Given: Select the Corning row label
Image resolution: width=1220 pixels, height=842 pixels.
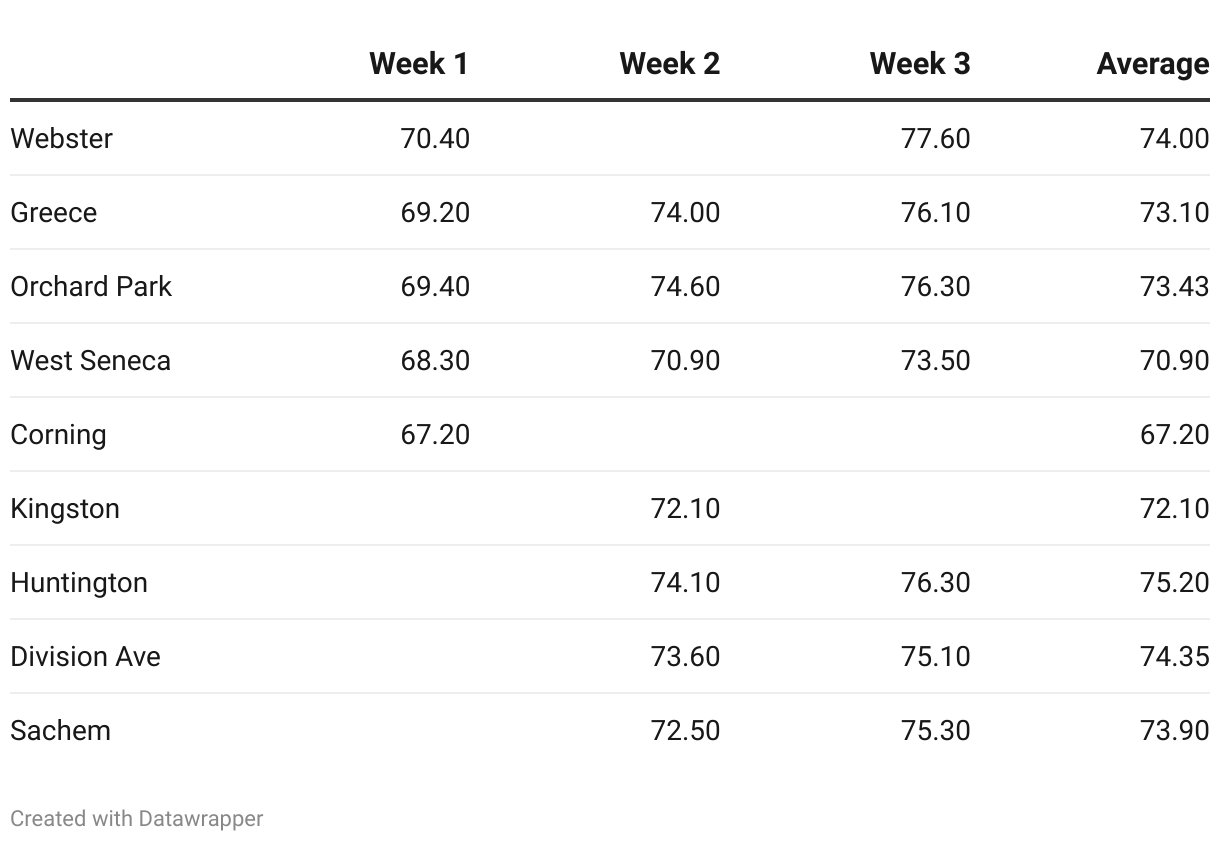Looking at the screenshot, I should click(x=58, y=434).
